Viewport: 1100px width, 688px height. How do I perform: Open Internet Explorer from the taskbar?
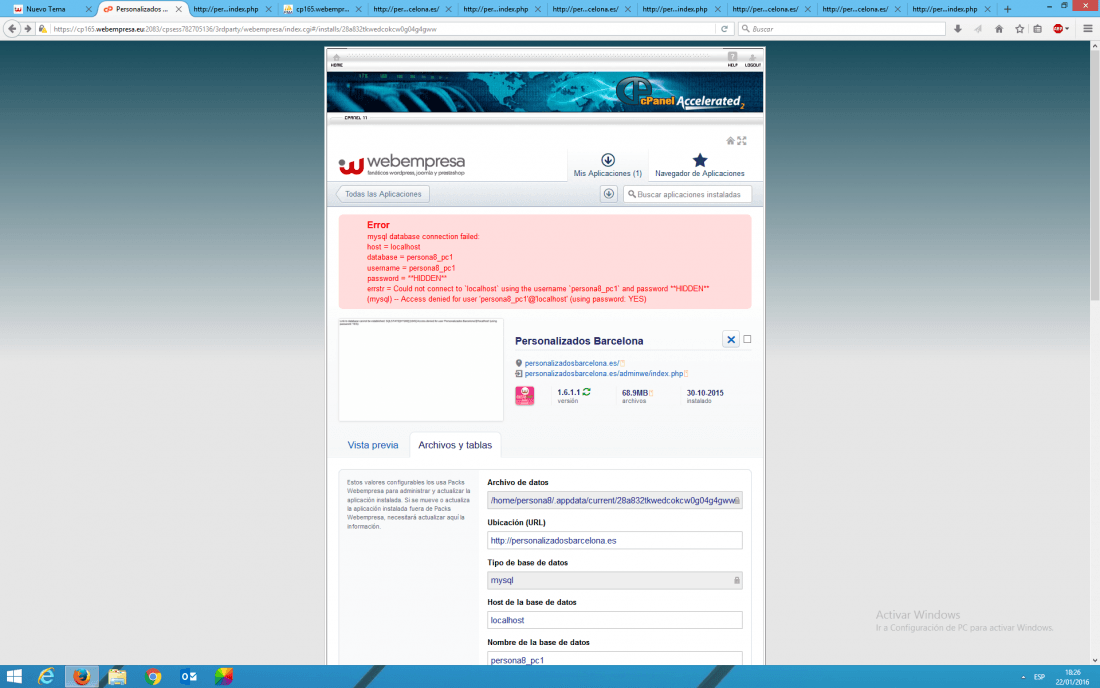click(x=46, y=677)
